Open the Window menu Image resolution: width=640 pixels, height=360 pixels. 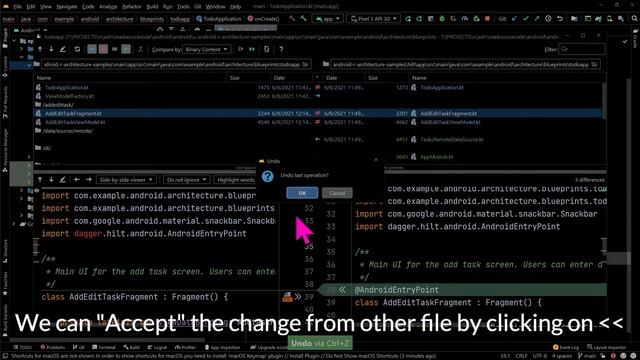215,7
